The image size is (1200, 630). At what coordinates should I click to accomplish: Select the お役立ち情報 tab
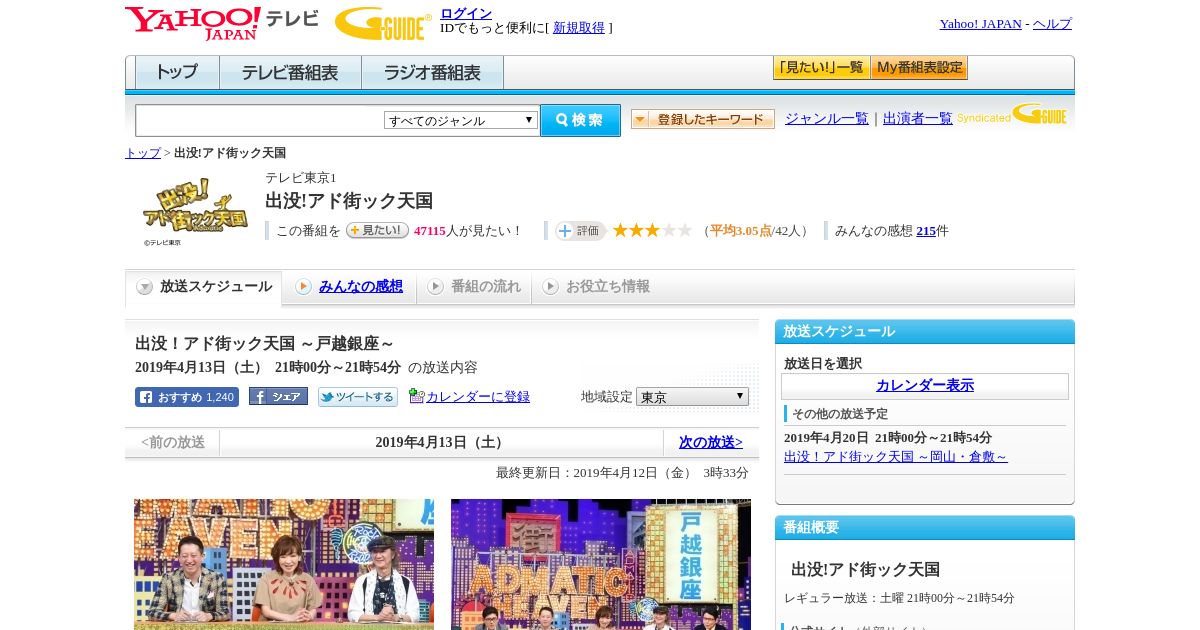pos(596,287)
